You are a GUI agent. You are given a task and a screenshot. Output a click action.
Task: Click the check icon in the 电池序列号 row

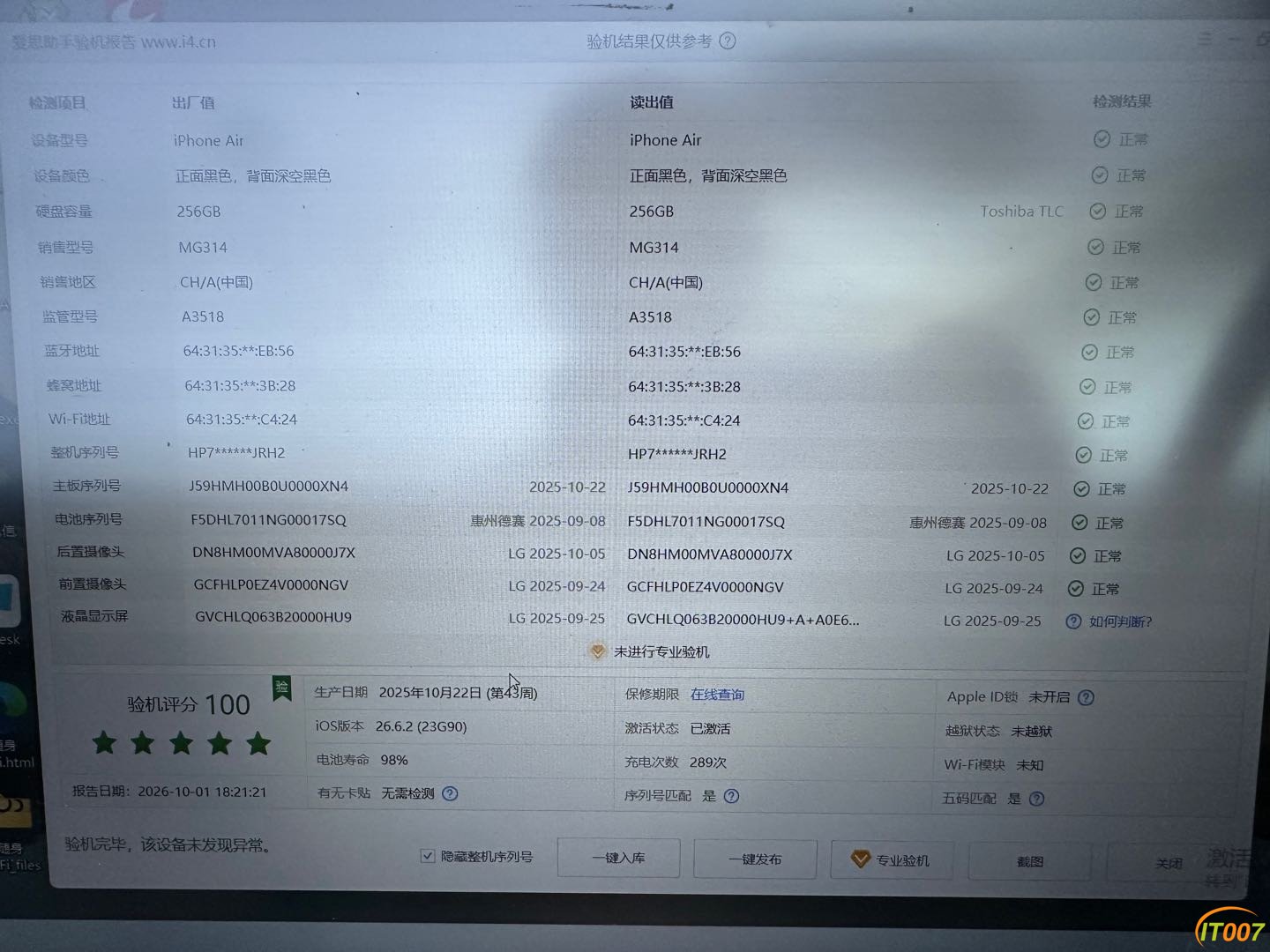(x=1079, y=523)
